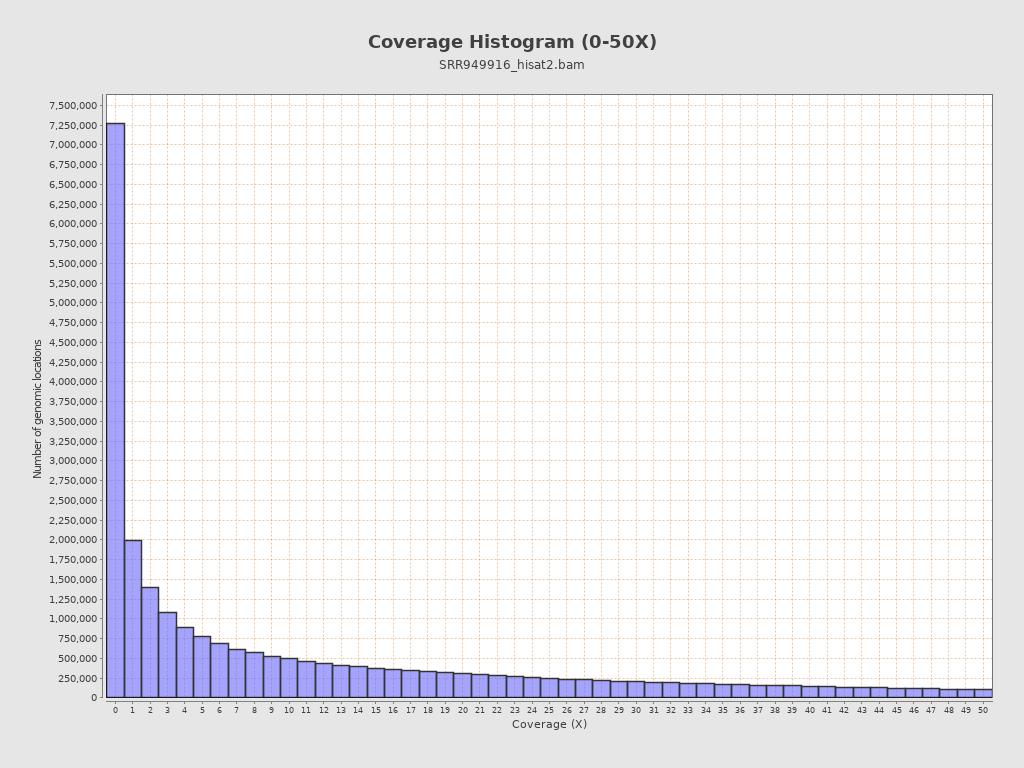Click the y-axis tick label 2,500,000
This screenshot has height=768, width=1024.
pyautogui.click(x=73, y=500)
